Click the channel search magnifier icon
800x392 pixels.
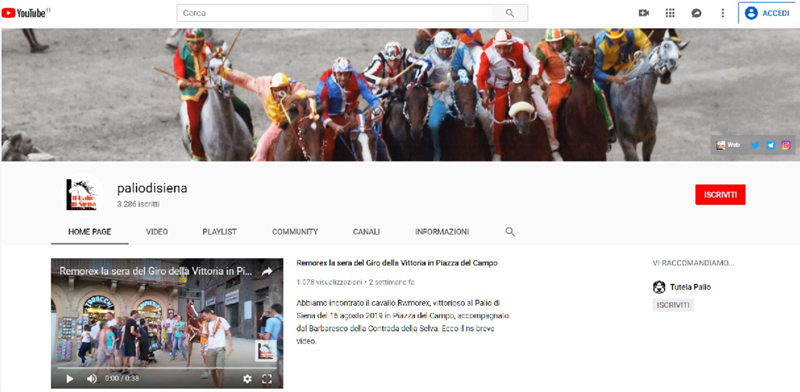tap(510, 232)
